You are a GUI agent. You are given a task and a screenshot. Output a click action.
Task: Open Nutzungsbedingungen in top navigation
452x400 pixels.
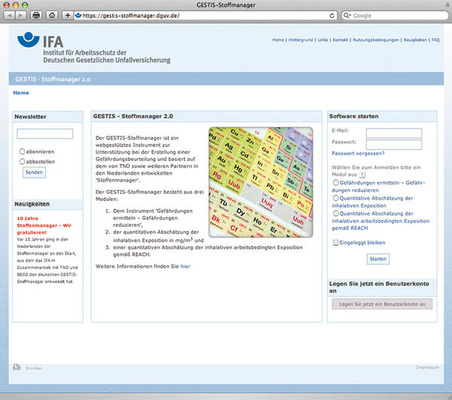[376, 40]
